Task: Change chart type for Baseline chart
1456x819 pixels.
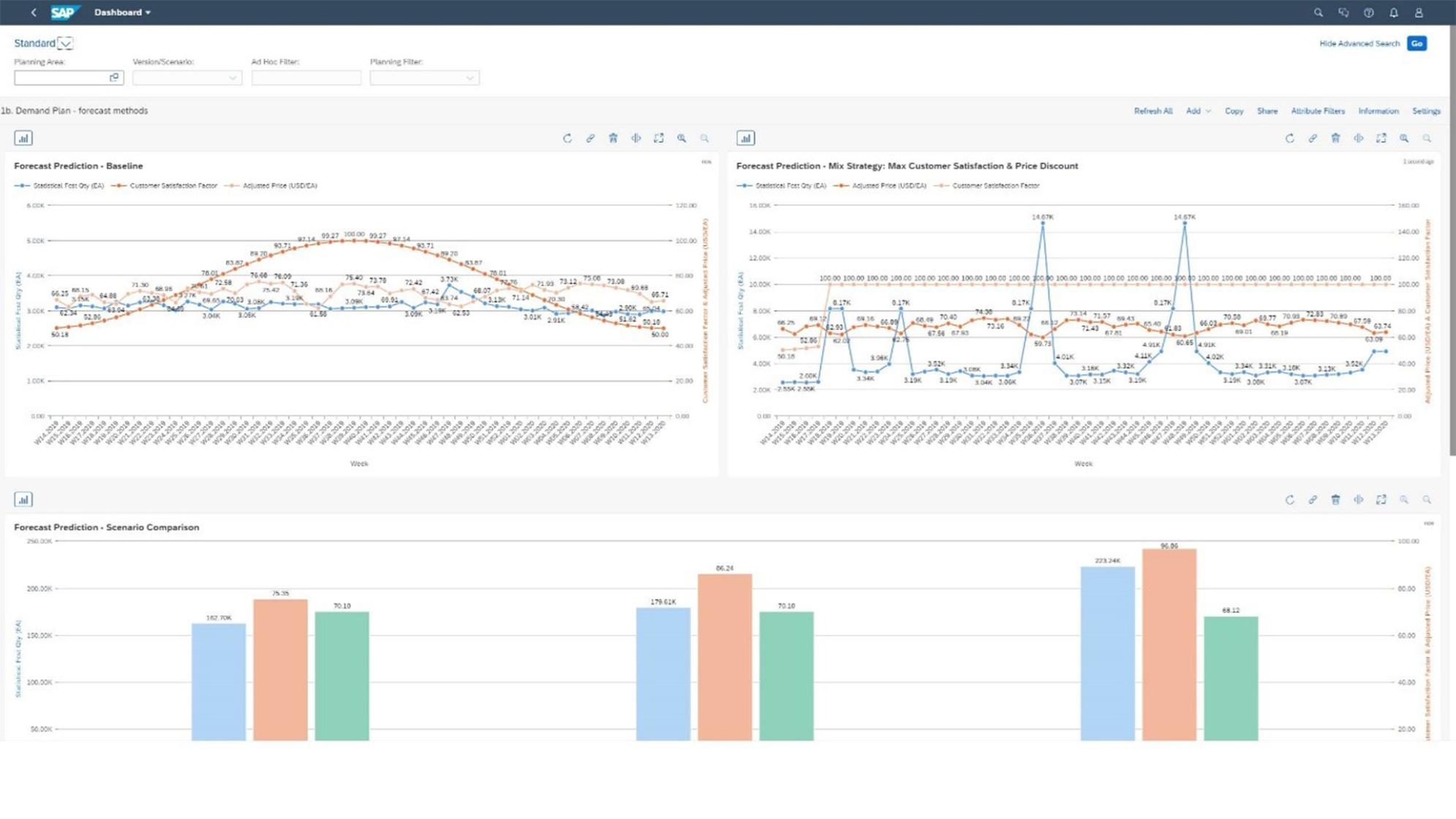Action: tap(23, 138)
